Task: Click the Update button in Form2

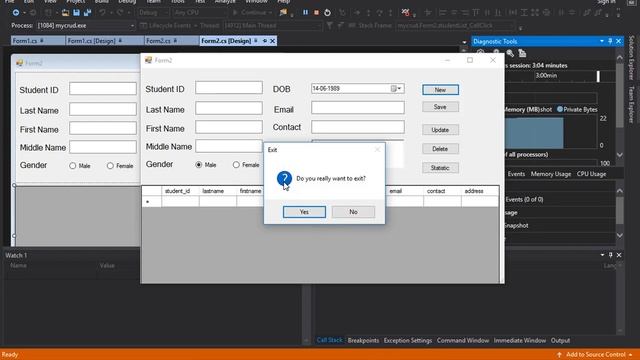Action: point(440,130)
